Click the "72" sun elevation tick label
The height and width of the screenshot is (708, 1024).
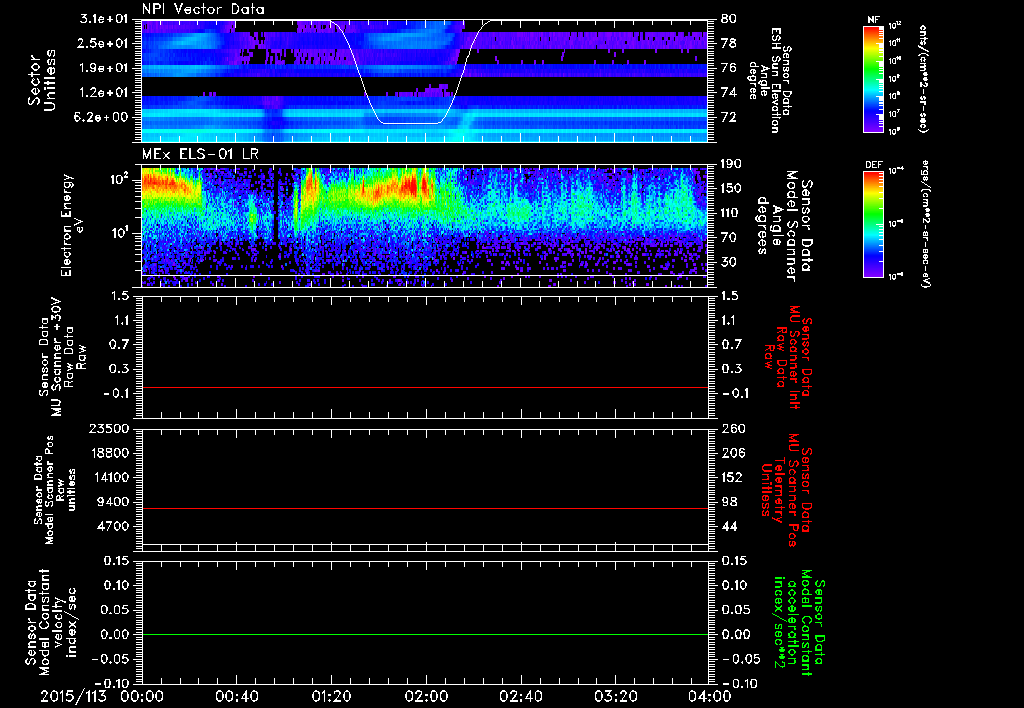728,117
